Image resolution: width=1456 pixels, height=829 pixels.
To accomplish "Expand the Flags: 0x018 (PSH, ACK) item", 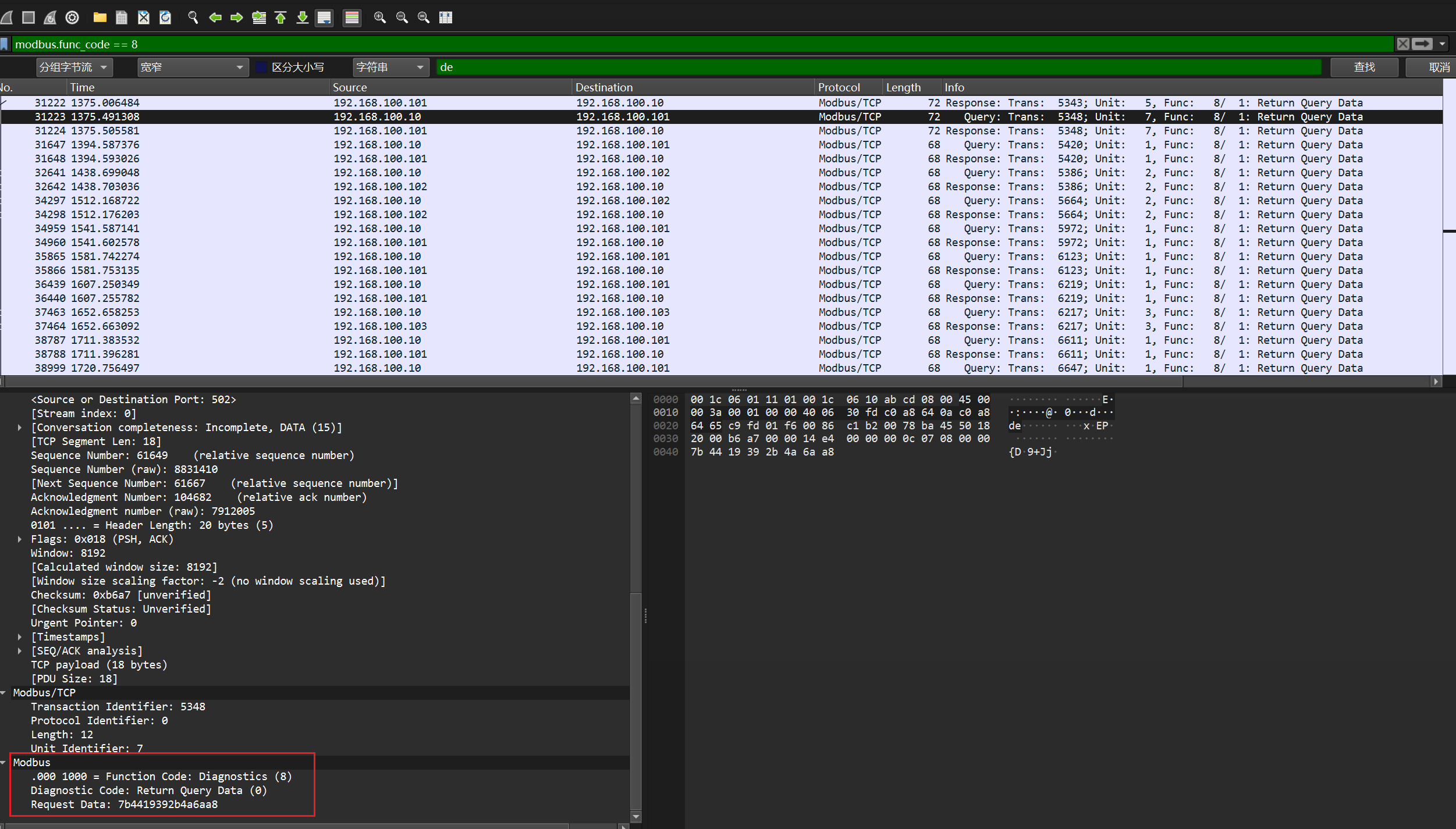I will click(x=20, y=539).
